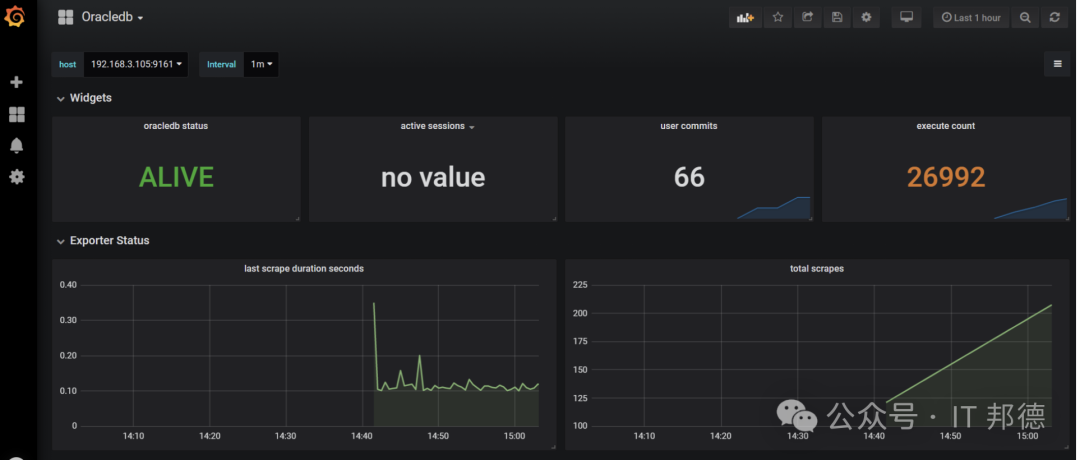Open host dropdown 192.168.3.105:9161

coord(136,64)
